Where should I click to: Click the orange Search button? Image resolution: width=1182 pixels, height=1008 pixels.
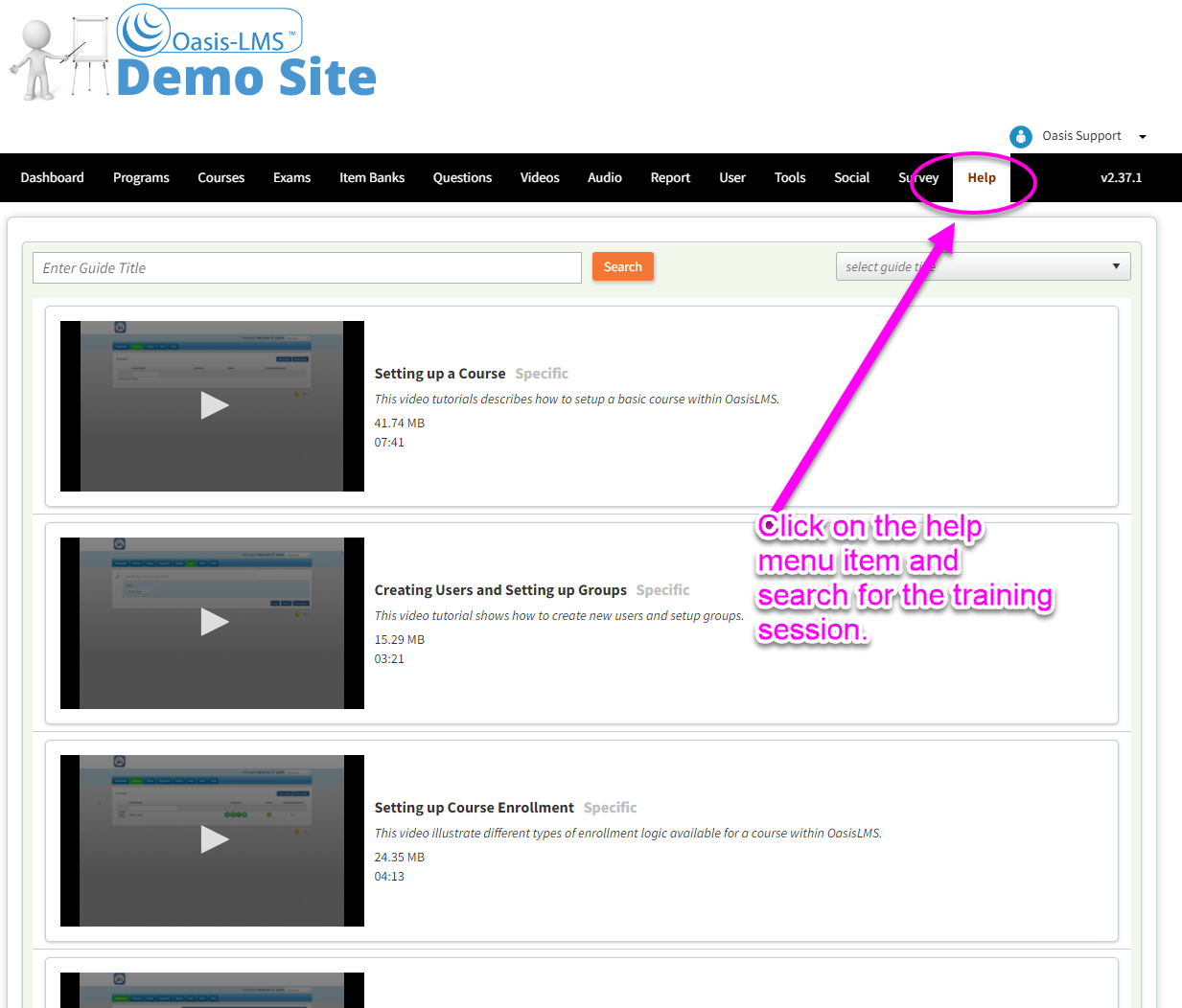[622, 266]
